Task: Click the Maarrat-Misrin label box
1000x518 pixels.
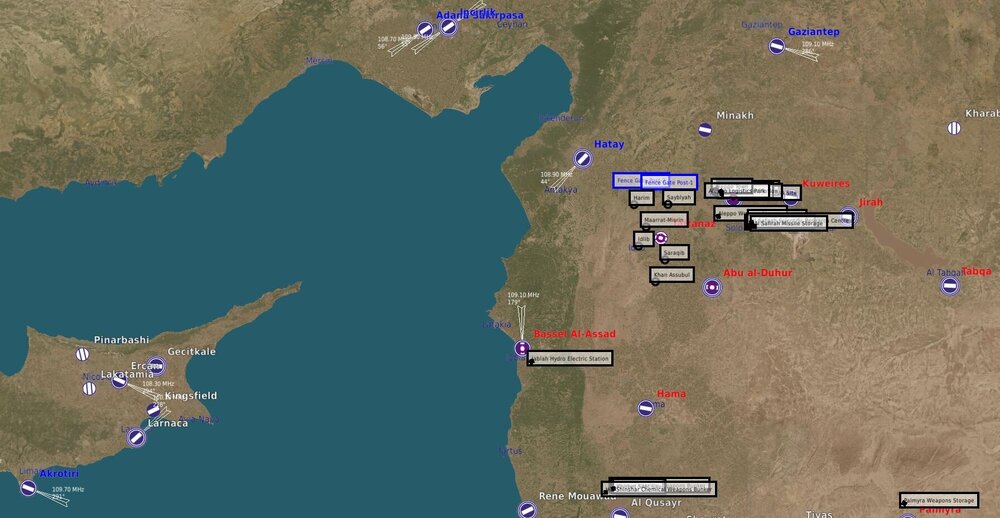Action: [x=664, y=219]
